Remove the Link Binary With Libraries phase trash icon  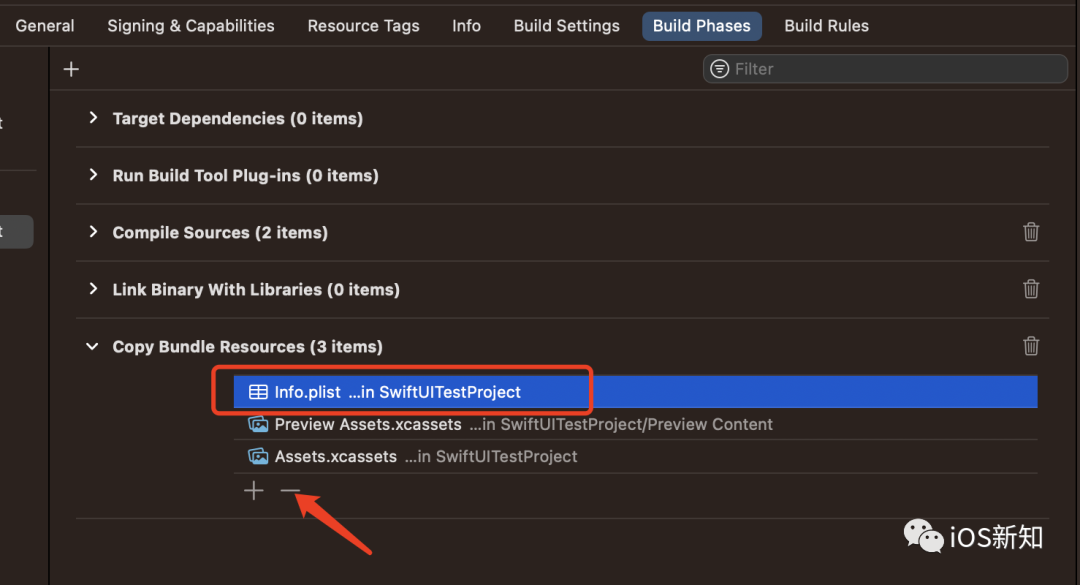point(1031,289)
